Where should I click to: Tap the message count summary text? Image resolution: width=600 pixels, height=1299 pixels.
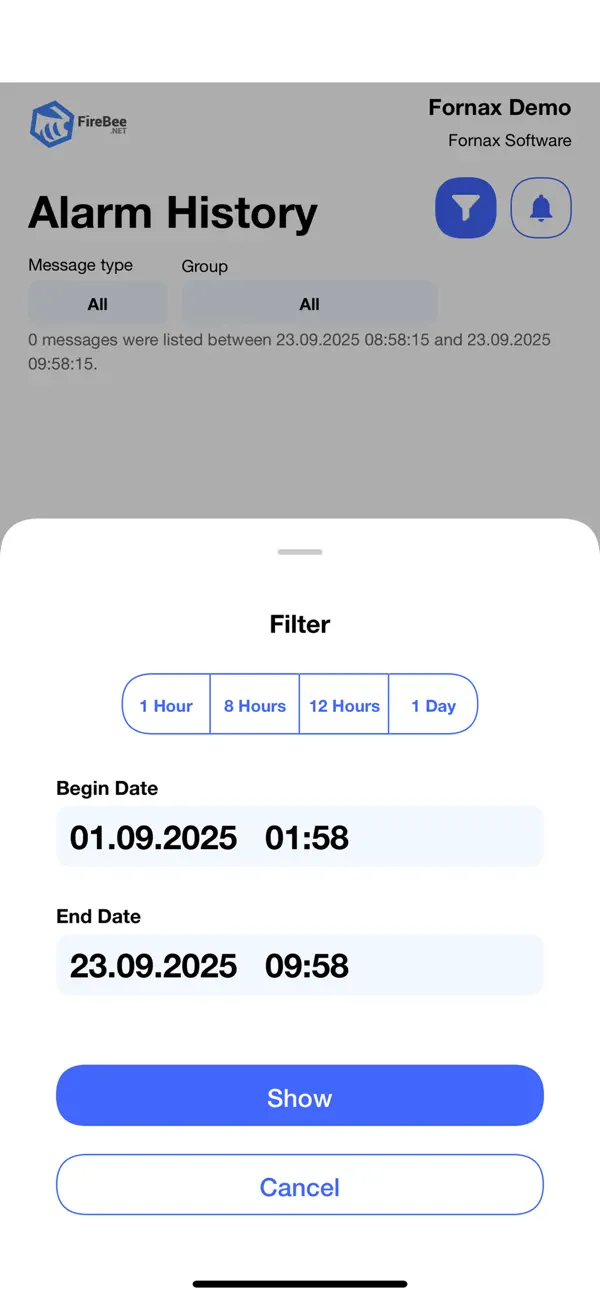point(289,351)
